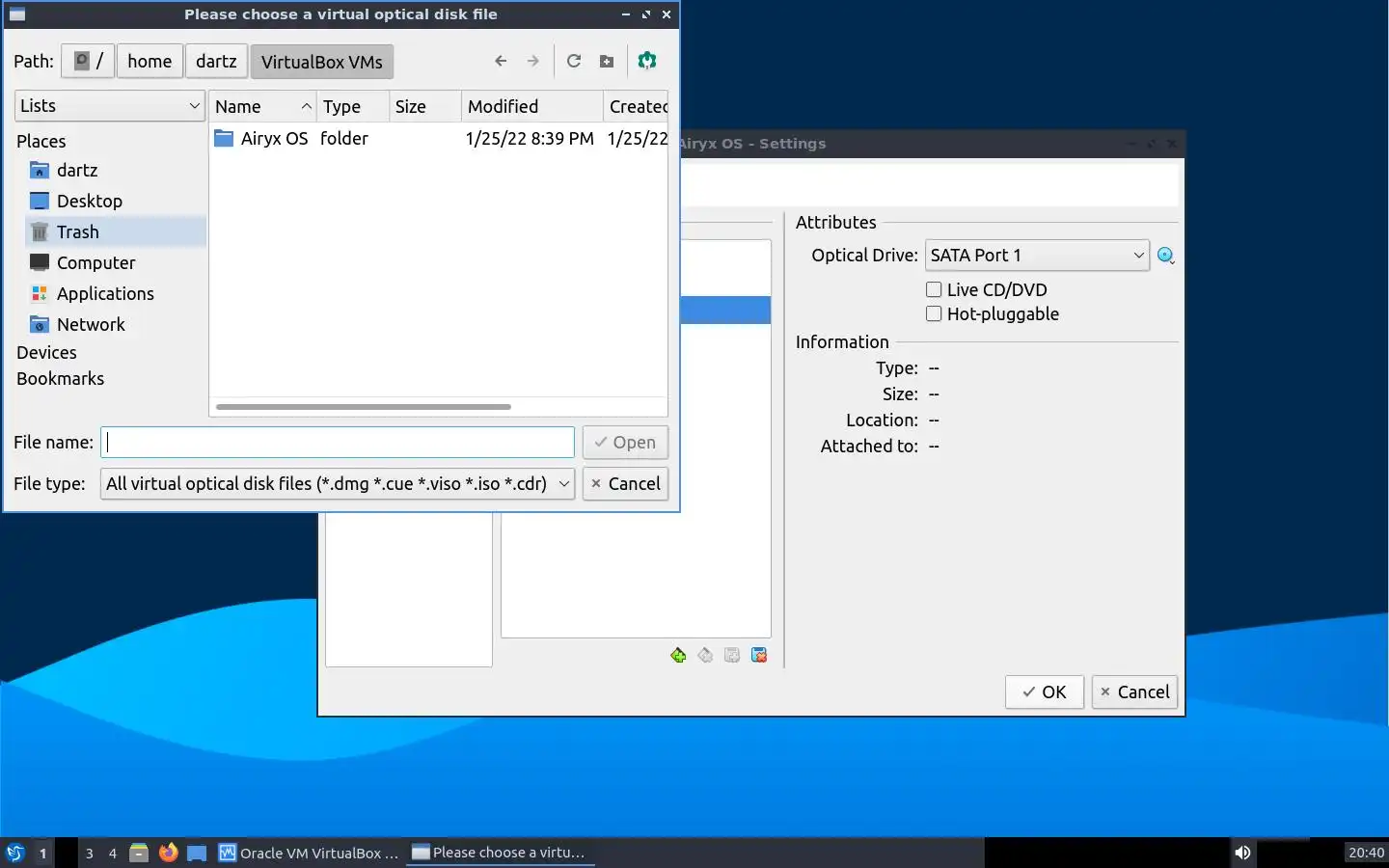
Task: Remove storage controller icon (greyed diamond)
Action: click(x=705, y=656)
